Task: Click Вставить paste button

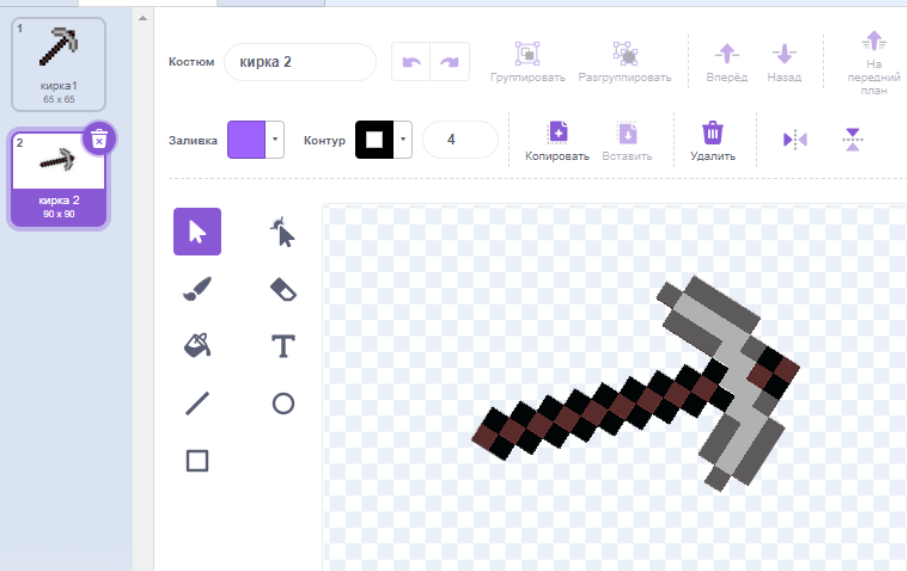Action: click(627, 141)
